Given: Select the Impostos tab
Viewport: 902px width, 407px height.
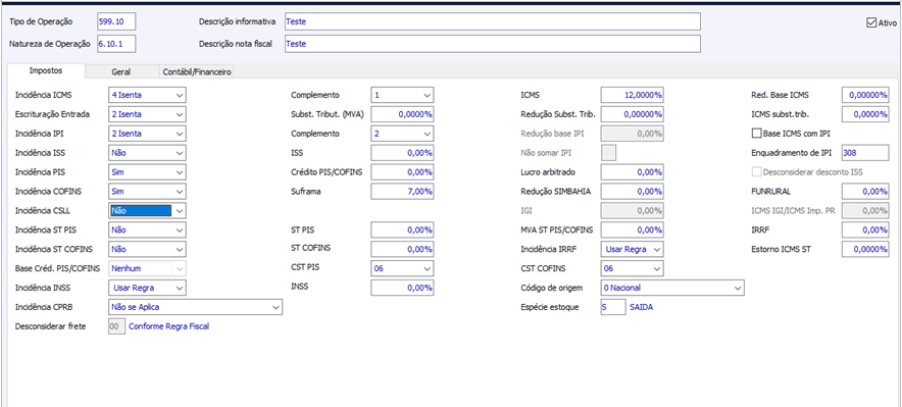Looking at the screenshot, I should point(45,71).
